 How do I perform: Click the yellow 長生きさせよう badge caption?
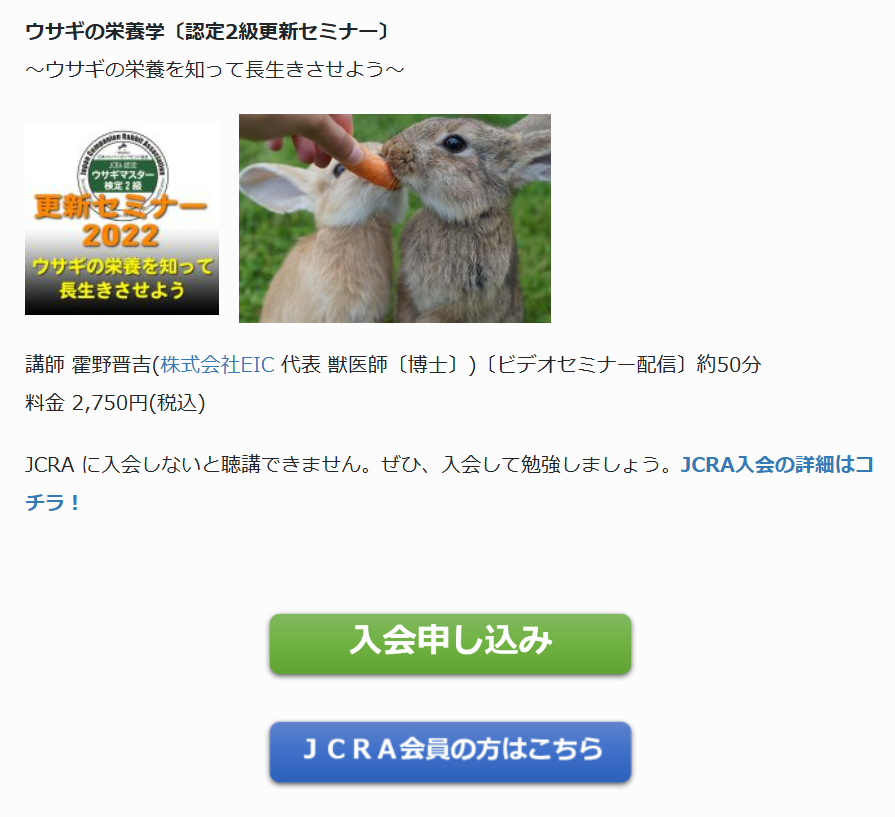tap(122, 290)
